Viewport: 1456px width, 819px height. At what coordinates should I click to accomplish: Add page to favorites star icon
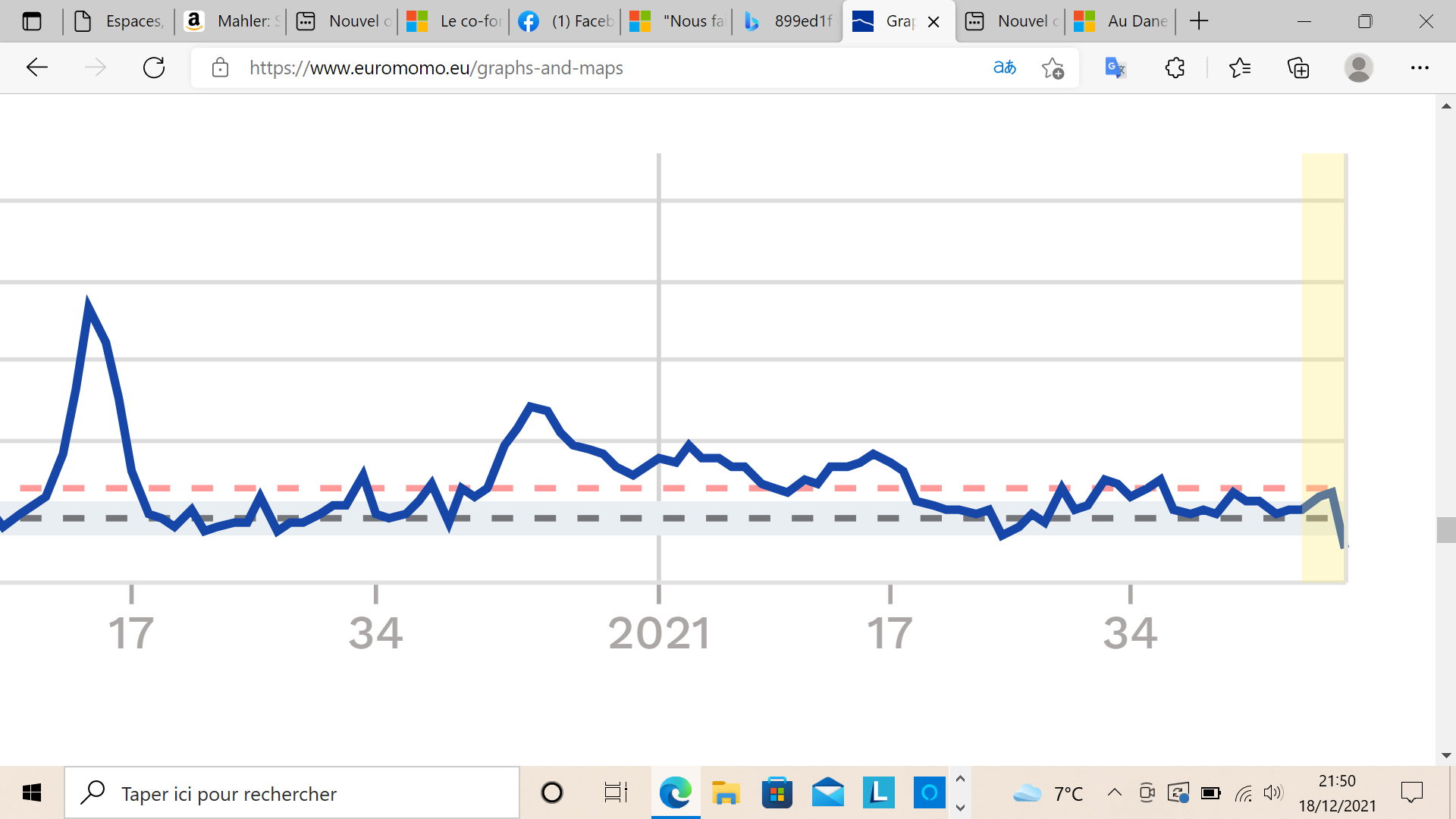click(x=1053, y=67)
